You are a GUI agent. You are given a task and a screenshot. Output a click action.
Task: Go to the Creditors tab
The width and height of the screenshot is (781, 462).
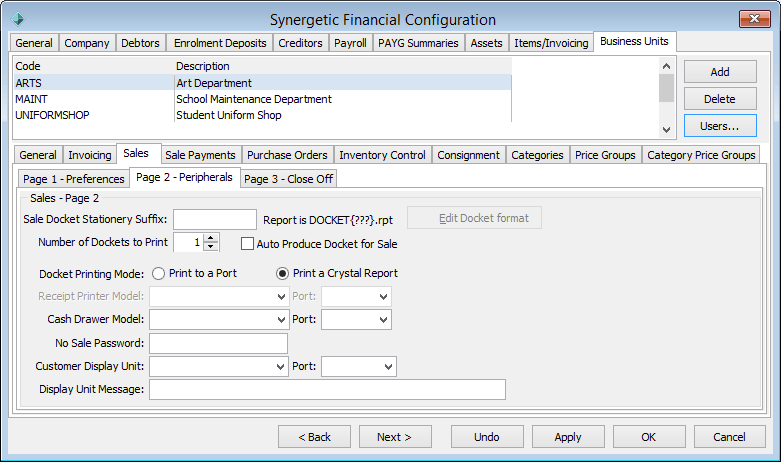(x=300, y=43)
